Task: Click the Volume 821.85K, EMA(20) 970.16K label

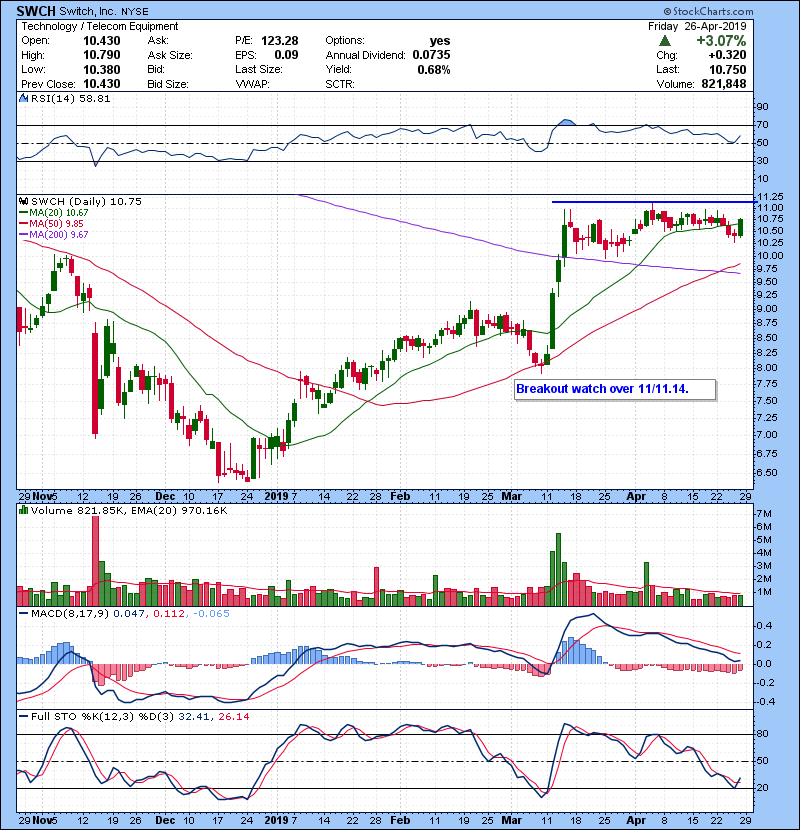Action: tap(129, 510)
